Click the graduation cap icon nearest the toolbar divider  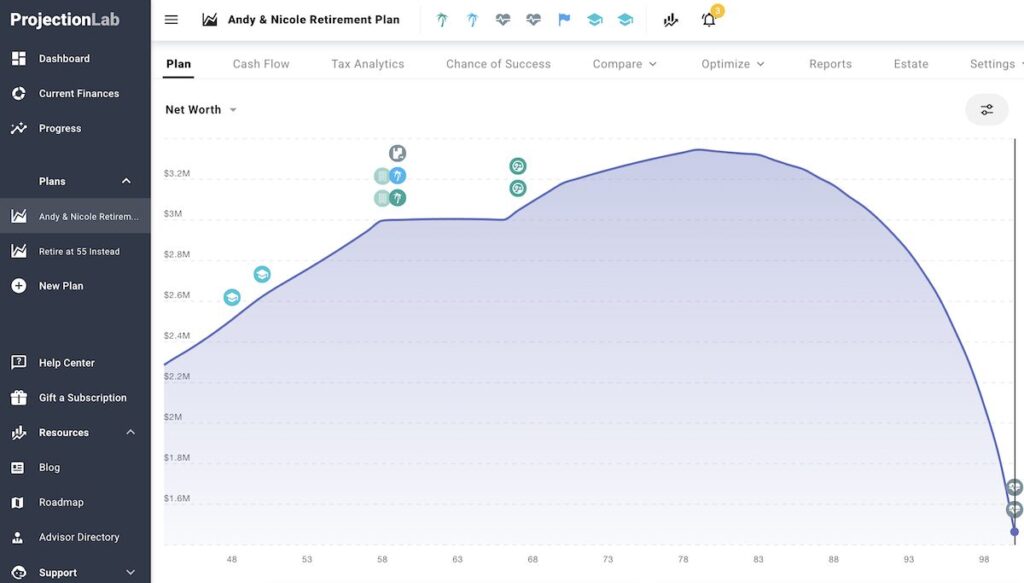tap(626, 20)
